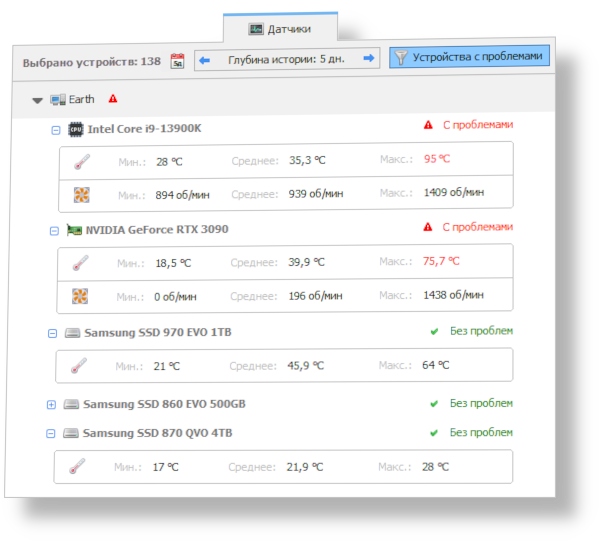Click Samsung SSD 860 EVO drive icon
The image size is (600, 545).
(x=71, y=404)
